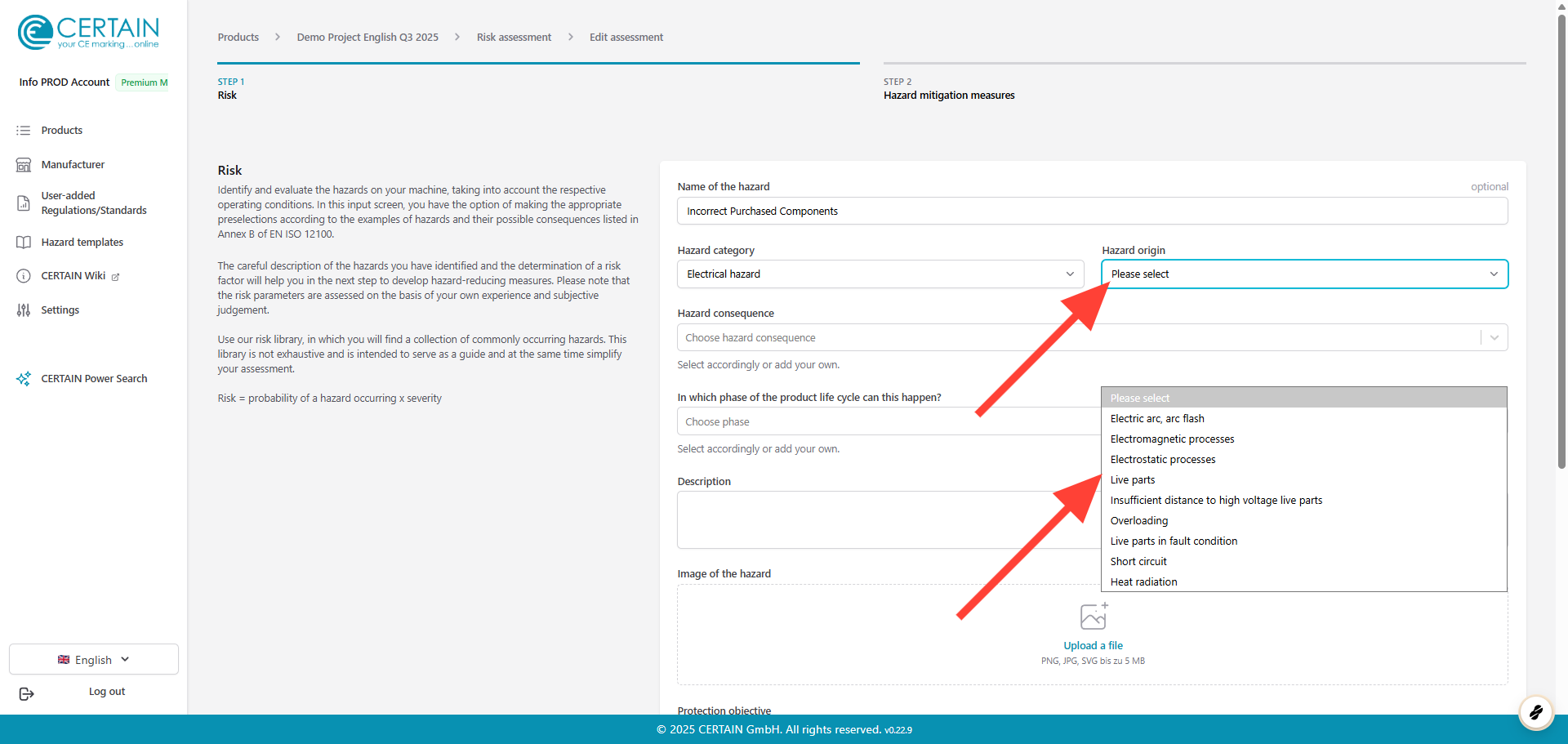Screen dimensions: 1568x744
Task: Click external link icon beside CERTAIN Wiki
Action: [x=115, y=277]
